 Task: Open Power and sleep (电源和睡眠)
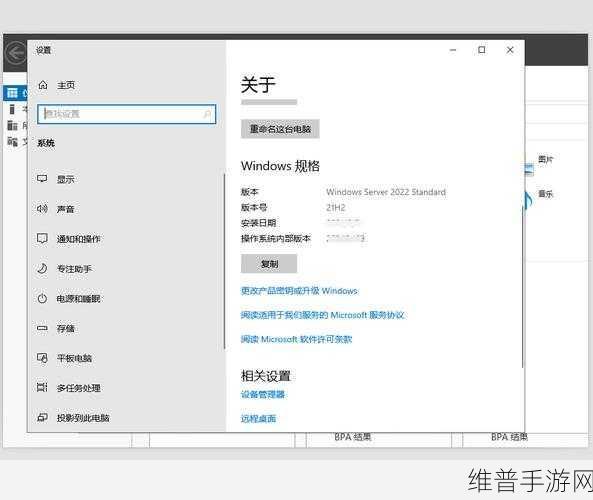(x=69, y=298)
